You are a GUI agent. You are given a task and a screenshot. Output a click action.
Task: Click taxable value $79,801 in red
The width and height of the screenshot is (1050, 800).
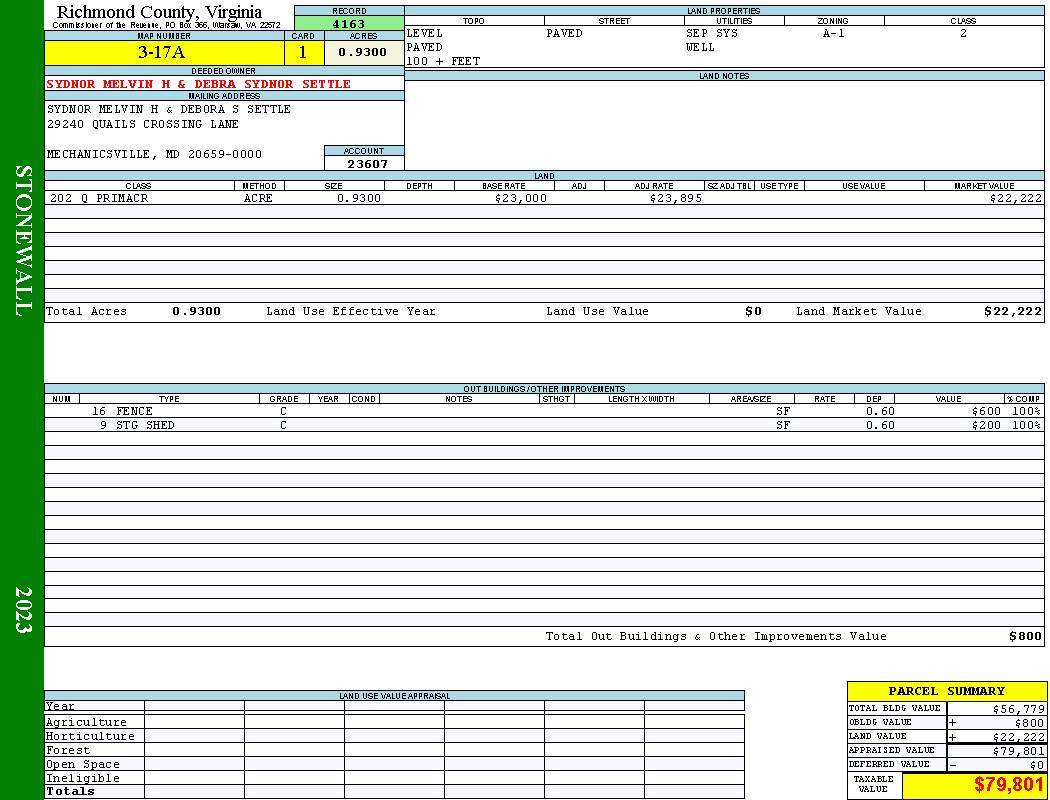pyautogui.click(x=1008, y=785)
